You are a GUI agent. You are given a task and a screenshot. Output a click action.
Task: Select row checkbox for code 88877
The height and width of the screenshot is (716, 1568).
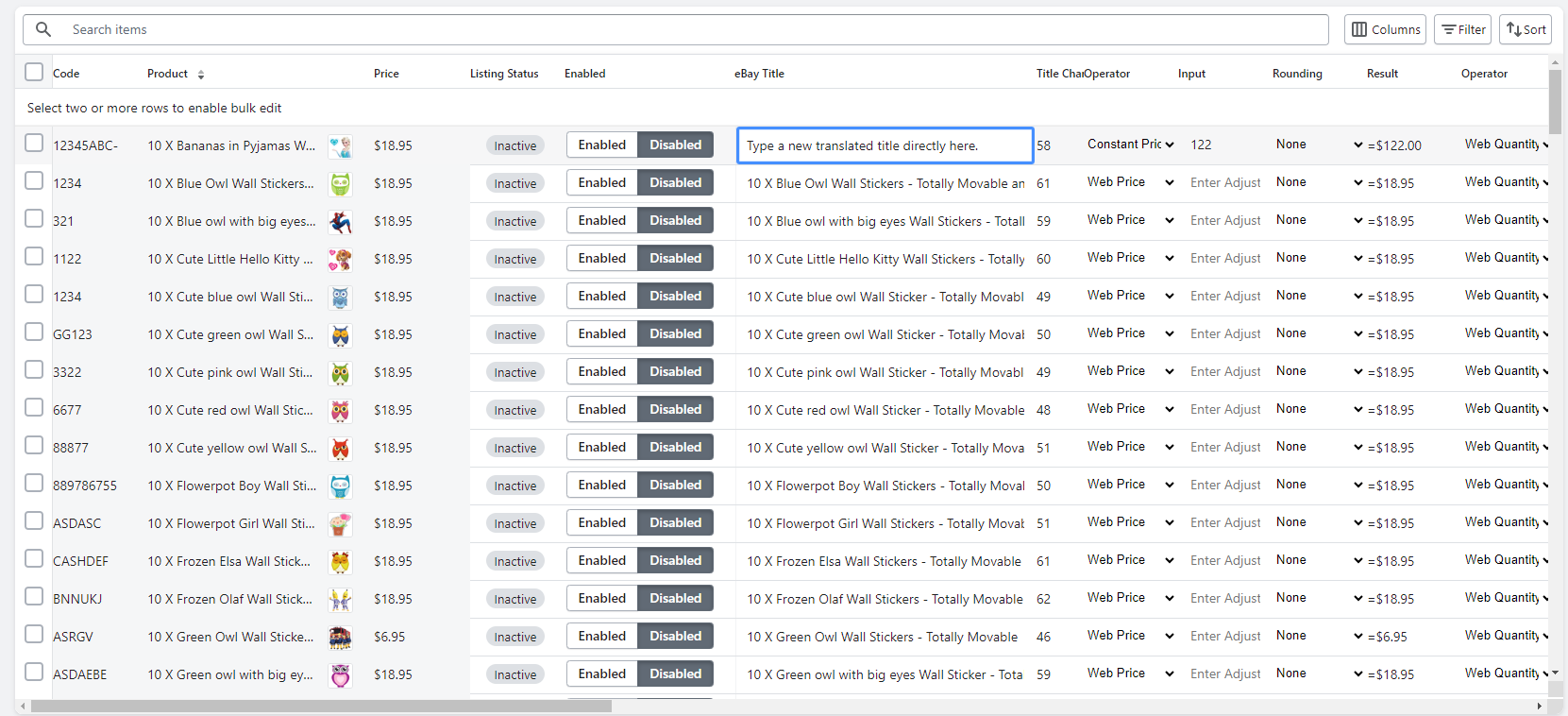coord(34,445)
